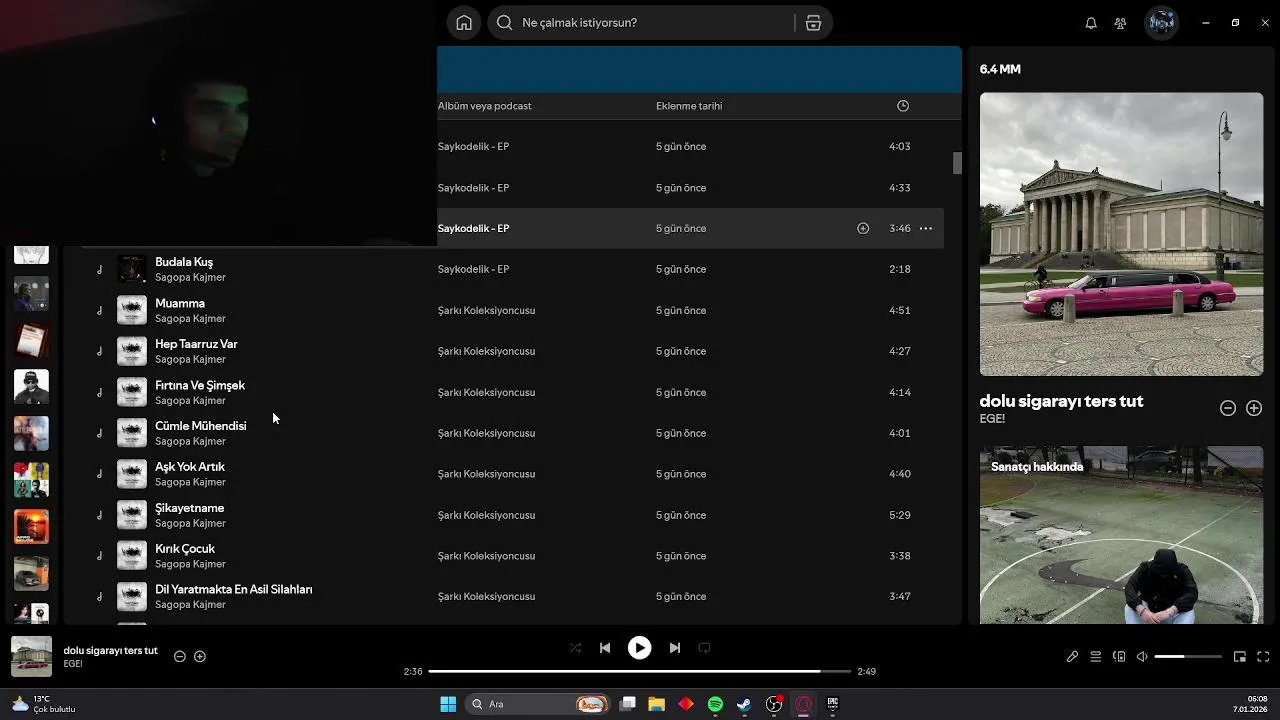Go to the Spotify Home icon
The height and width of the screenshot is (720, 1280).
click(464, 23)
